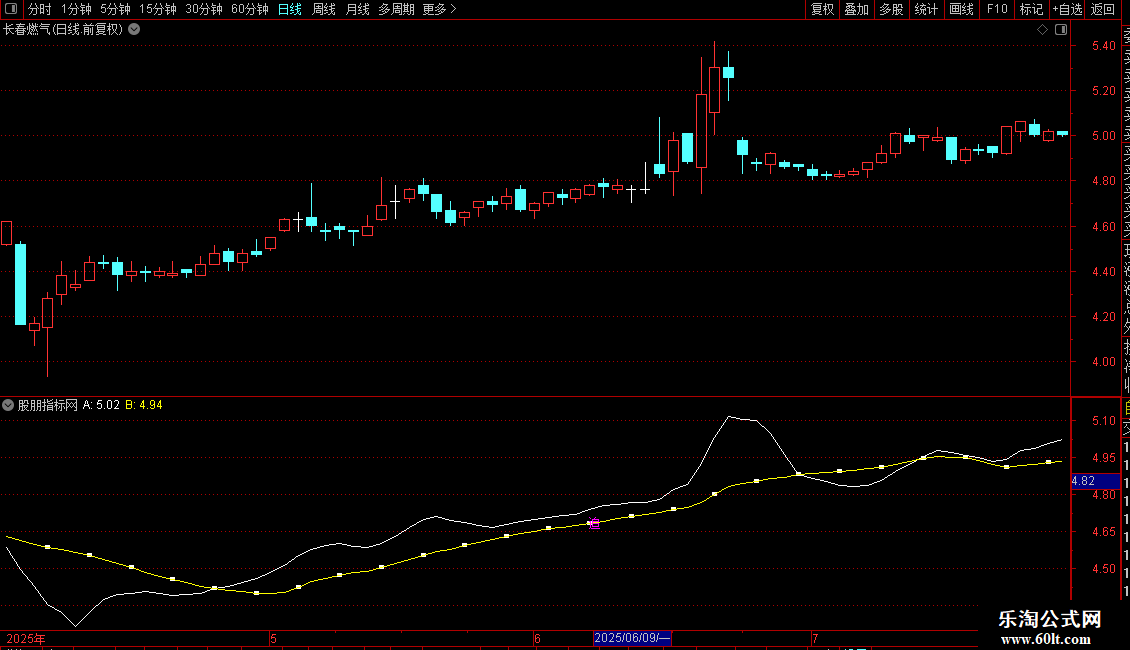The height and width of the screenshot is (650, 1130).
Task: Open F10 company info
Action: click(x=997, y=9)
